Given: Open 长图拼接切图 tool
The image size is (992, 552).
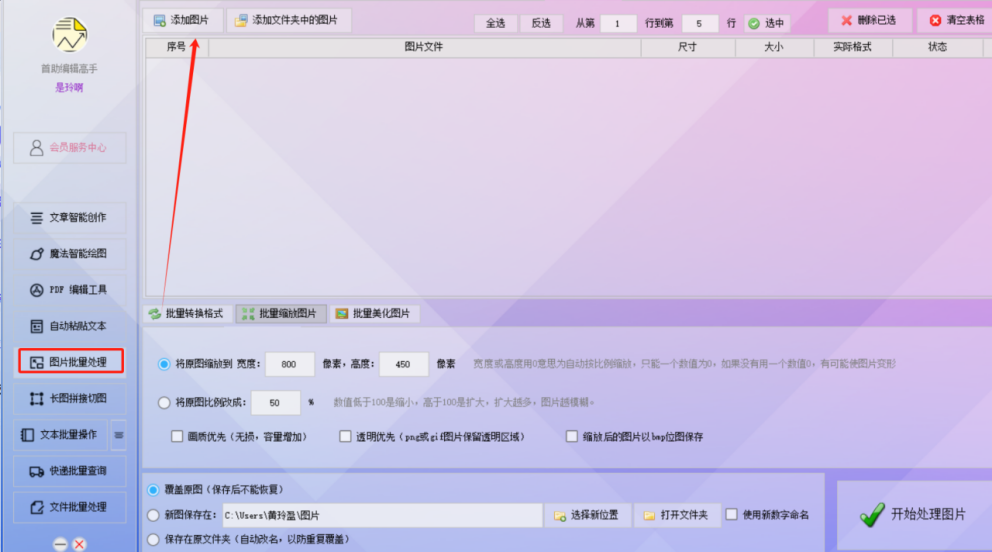Looking at the screenshot, I should [x=70, y=398].
